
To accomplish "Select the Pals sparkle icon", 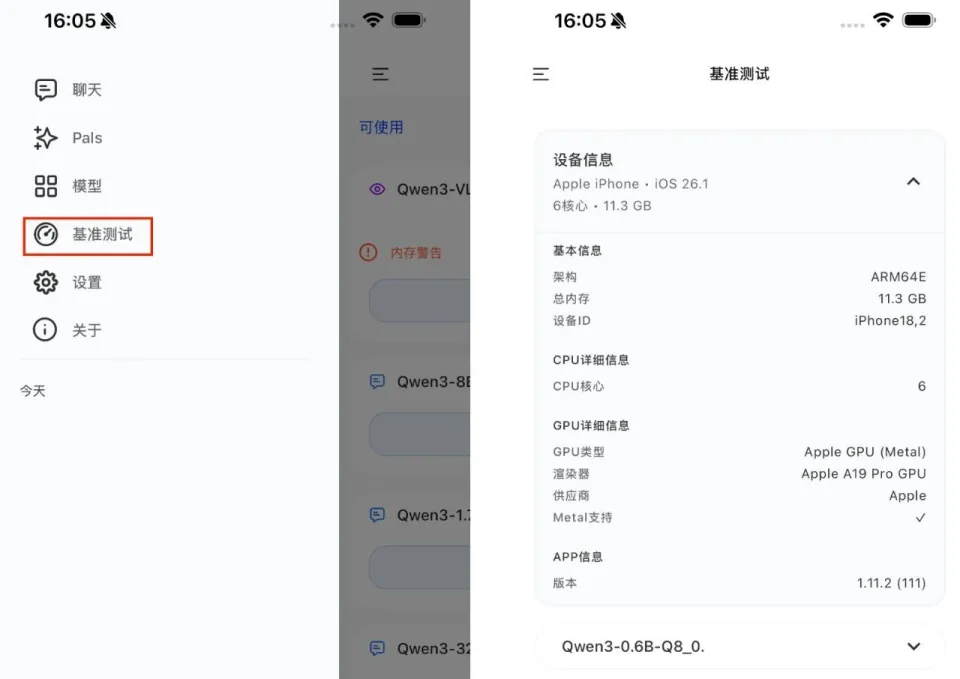I will pos(45,138).
